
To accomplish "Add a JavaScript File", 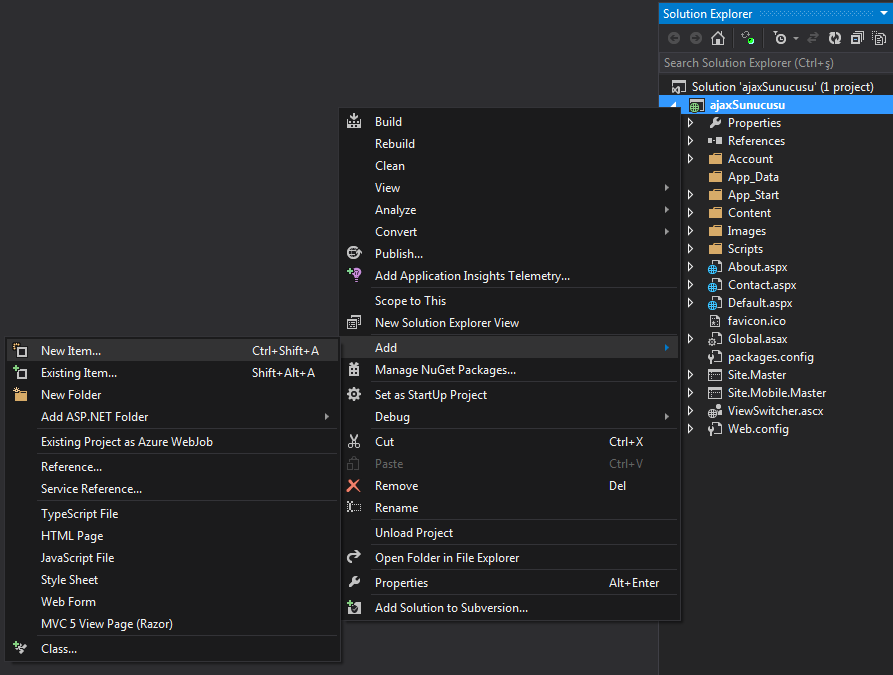I will (173, 558).
